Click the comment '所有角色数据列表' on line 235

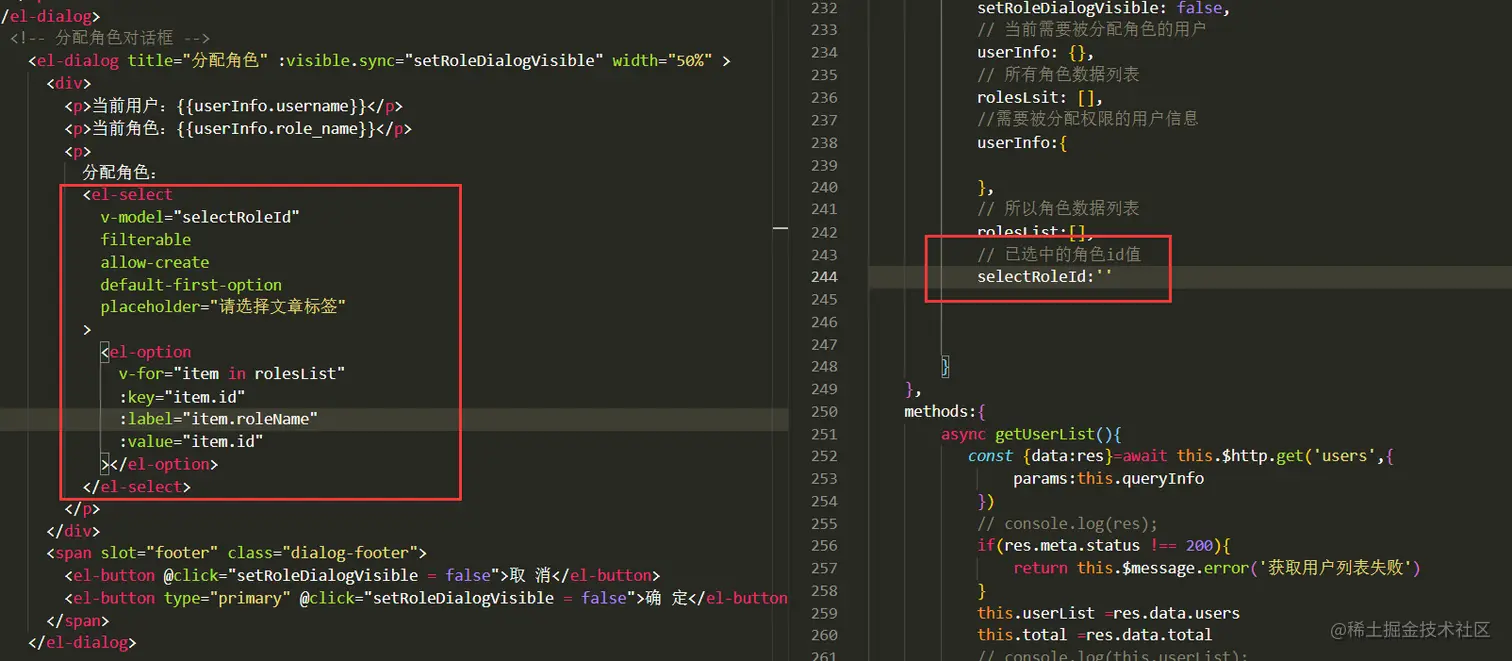pos(1058,75)
